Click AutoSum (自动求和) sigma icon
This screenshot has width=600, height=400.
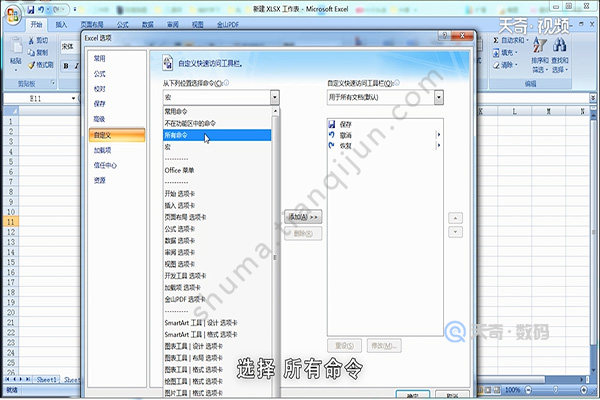pos(496,40)
